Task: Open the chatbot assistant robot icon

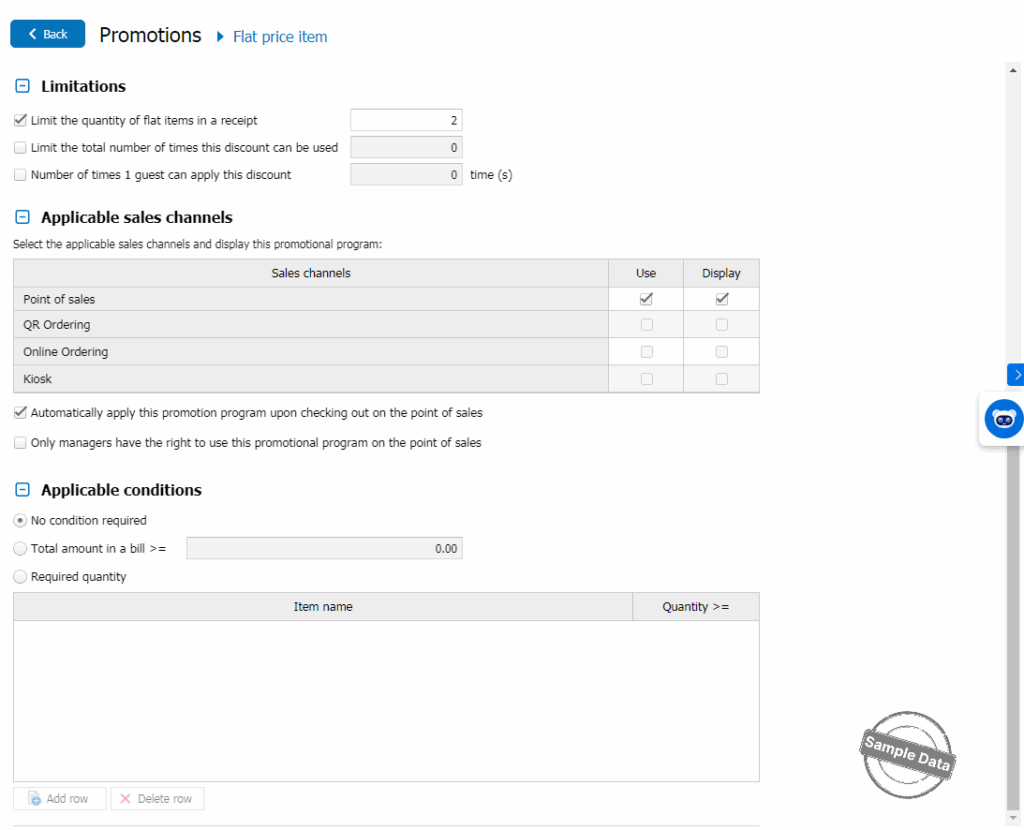Action: 1003,419
